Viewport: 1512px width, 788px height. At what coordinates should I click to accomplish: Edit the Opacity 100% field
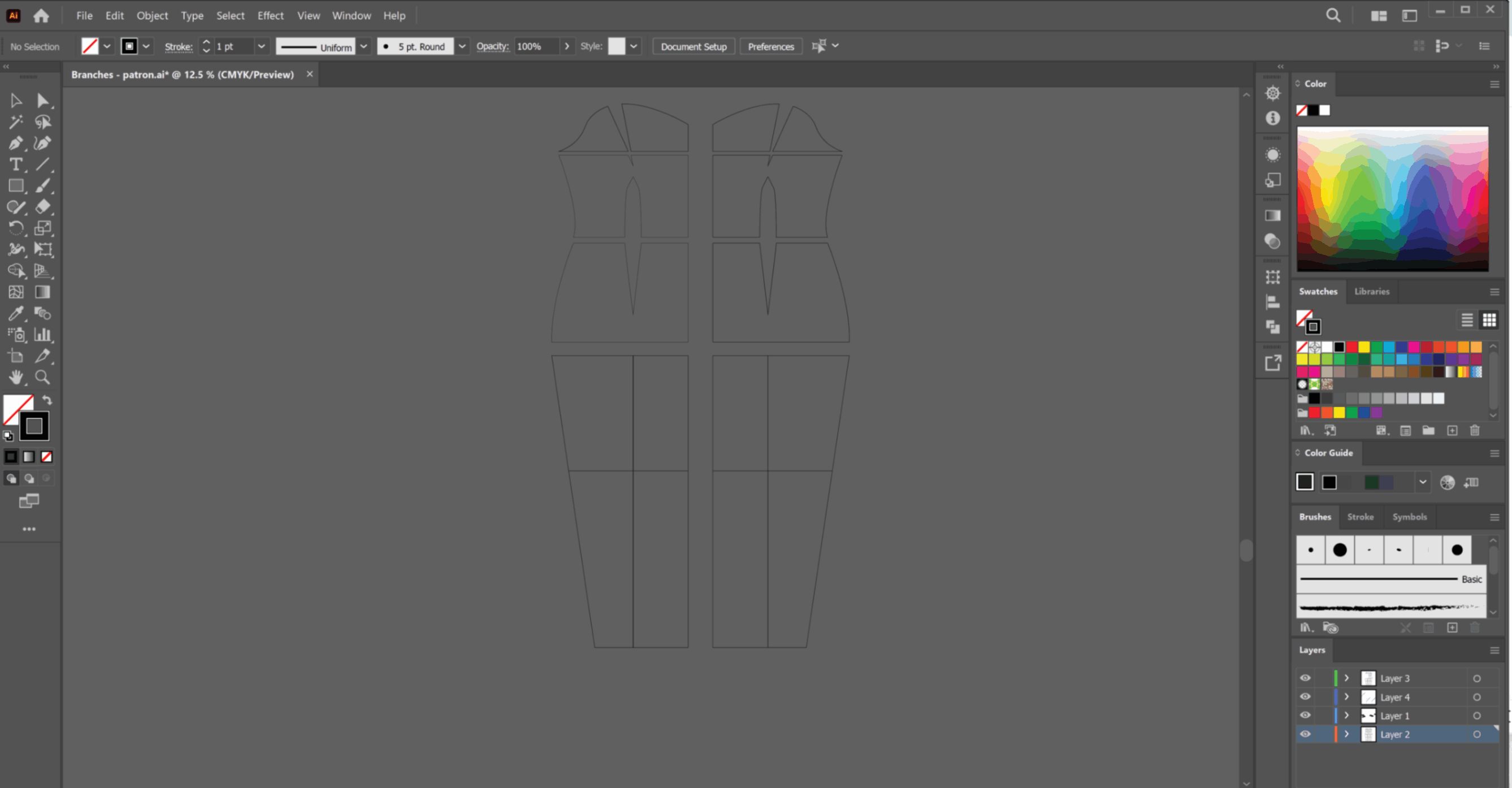click(536, 46)
